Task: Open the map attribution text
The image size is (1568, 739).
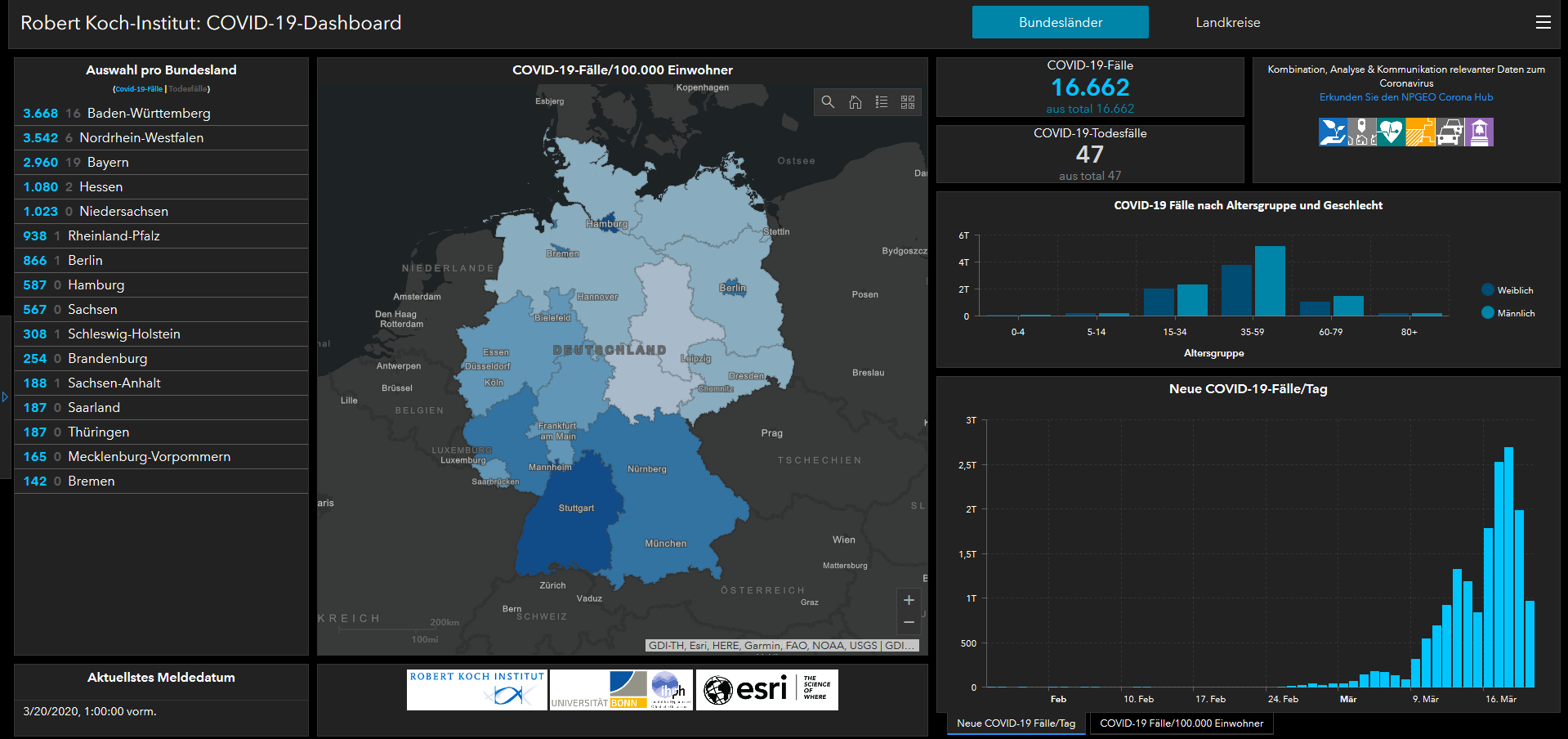Action: click(x=782, y=646)
